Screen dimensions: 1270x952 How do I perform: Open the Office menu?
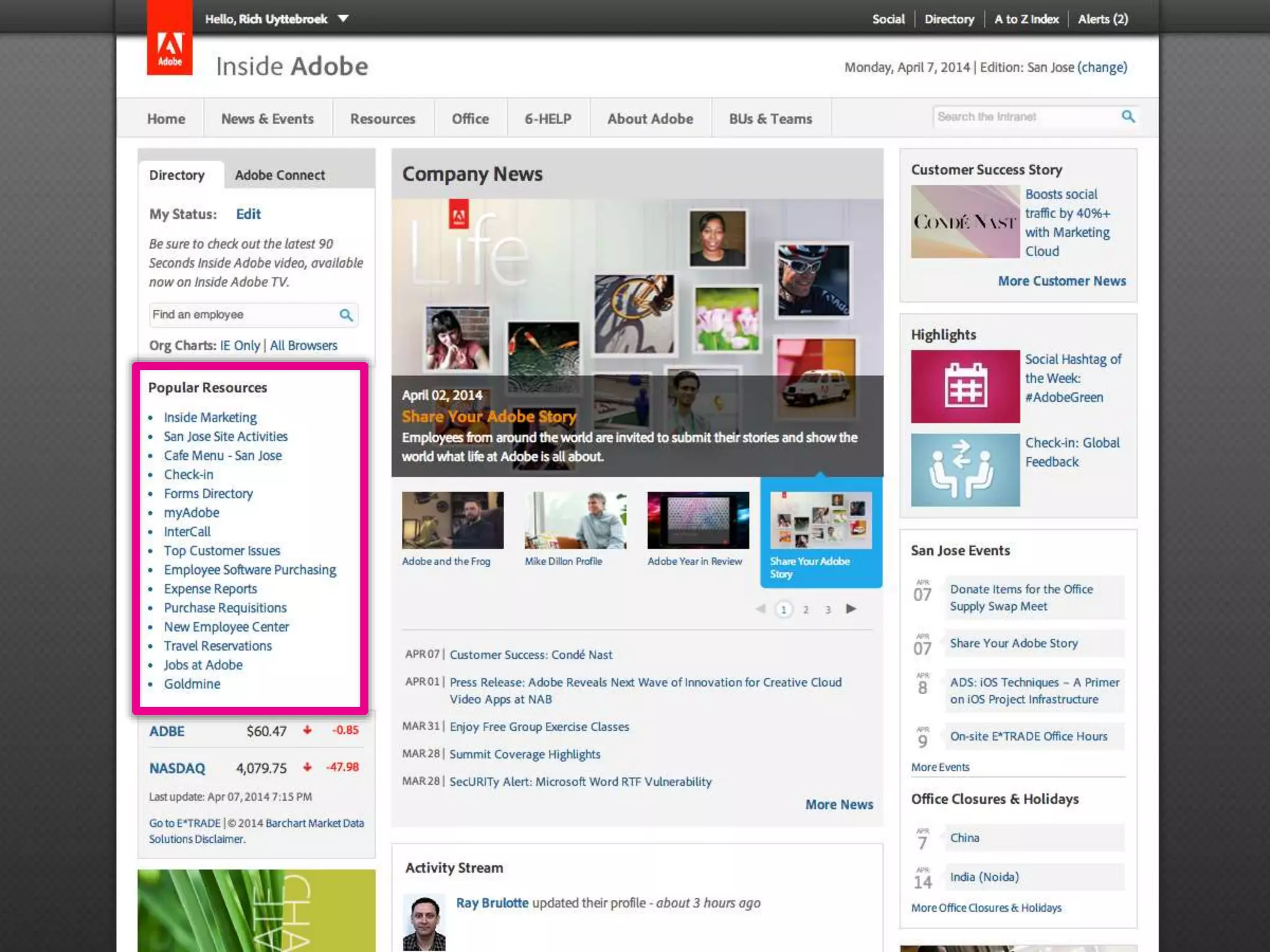pyautogui.click(x=470, y=118)
